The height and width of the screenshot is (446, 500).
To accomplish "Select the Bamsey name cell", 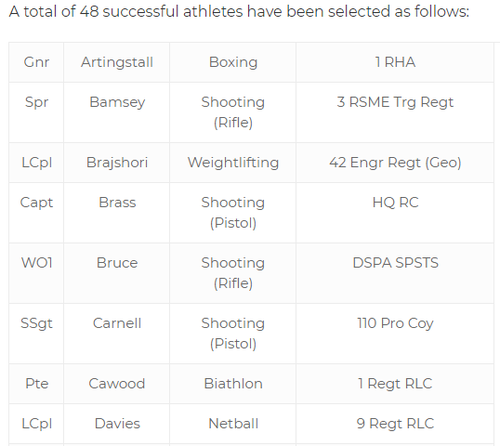I will point(117,112).
